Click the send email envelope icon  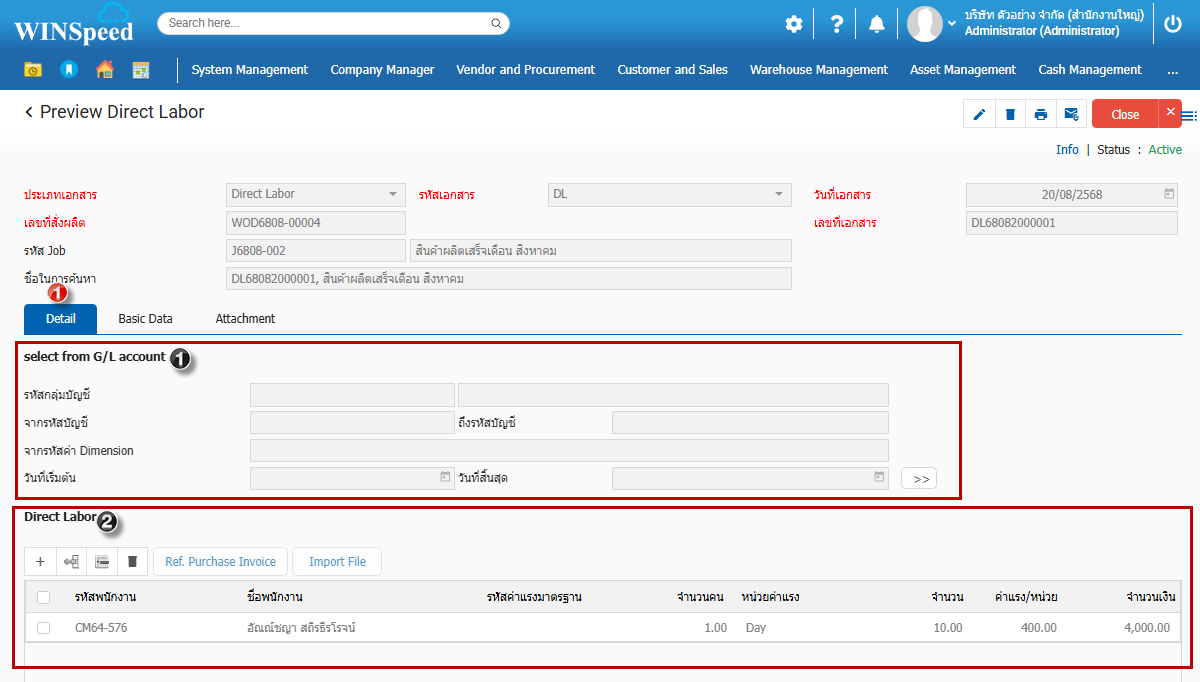(1071, 114)
